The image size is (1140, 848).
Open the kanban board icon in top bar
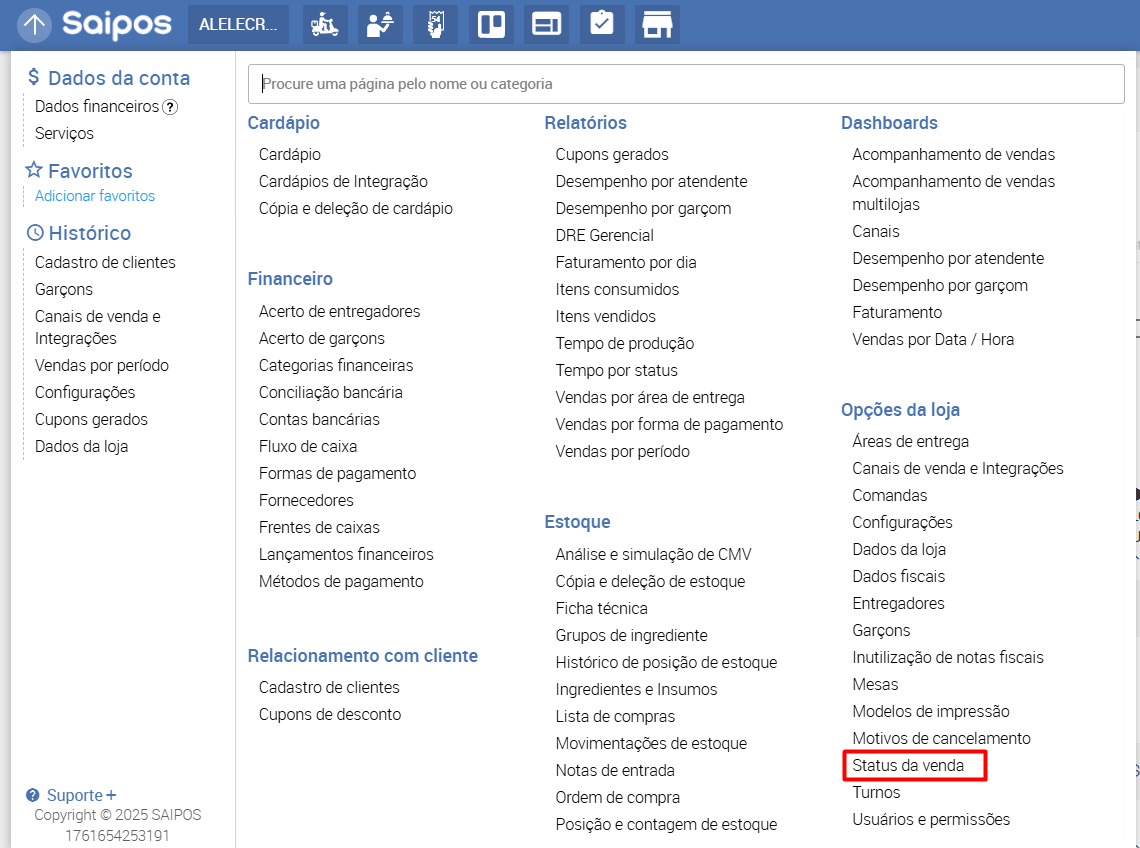tap(491, 25)
